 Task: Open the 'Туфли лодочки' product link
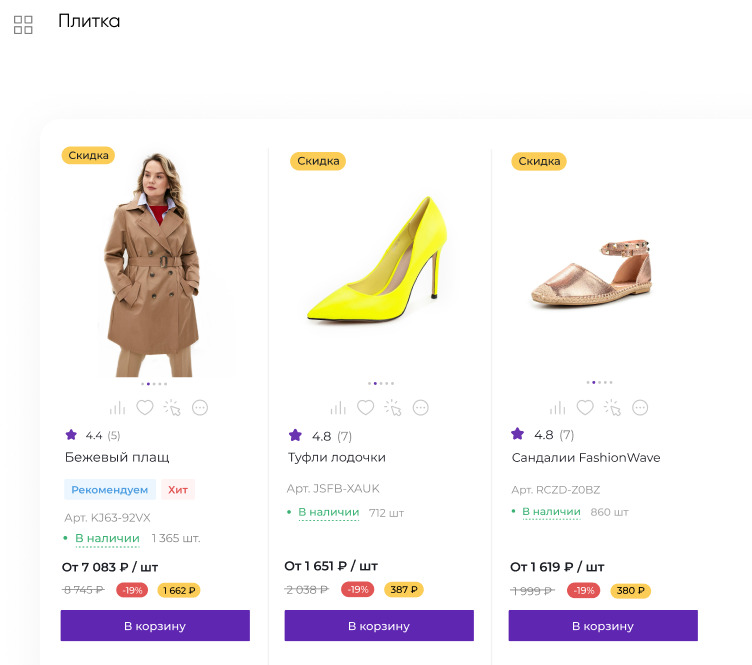[336, 457]
